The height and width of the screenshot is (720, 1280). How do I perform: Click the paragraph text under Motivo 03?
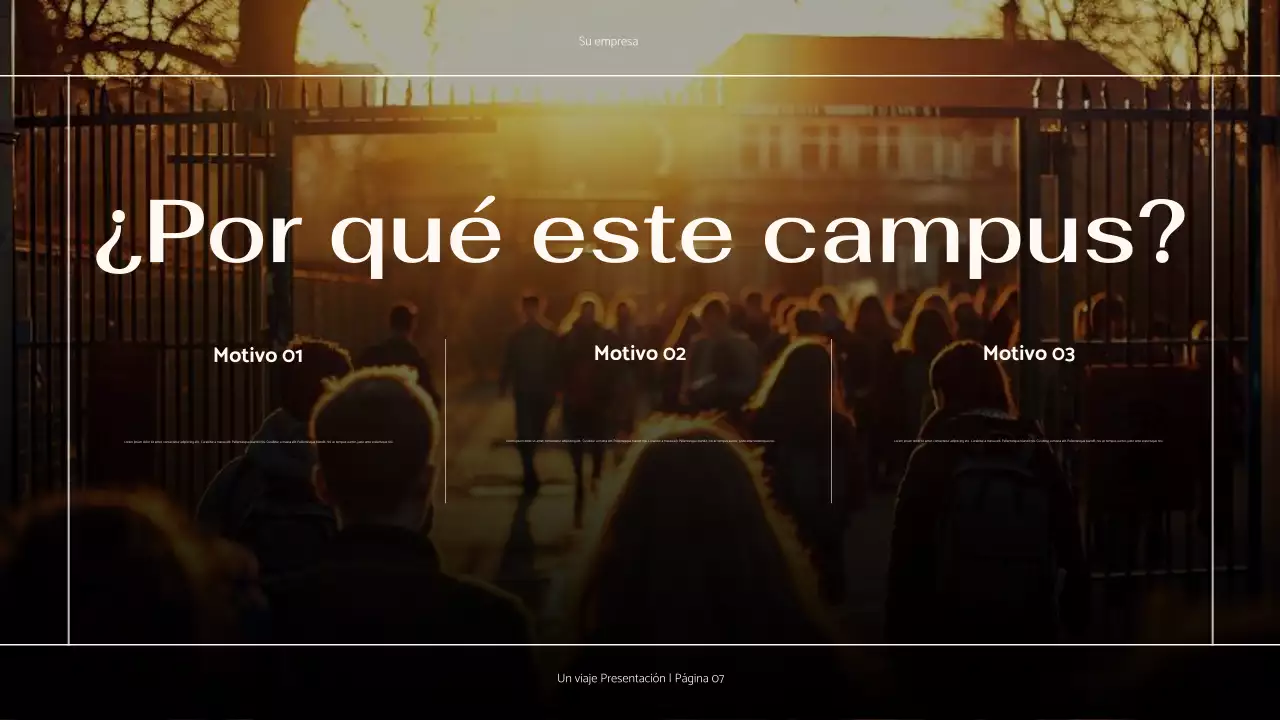point(1028,440)
